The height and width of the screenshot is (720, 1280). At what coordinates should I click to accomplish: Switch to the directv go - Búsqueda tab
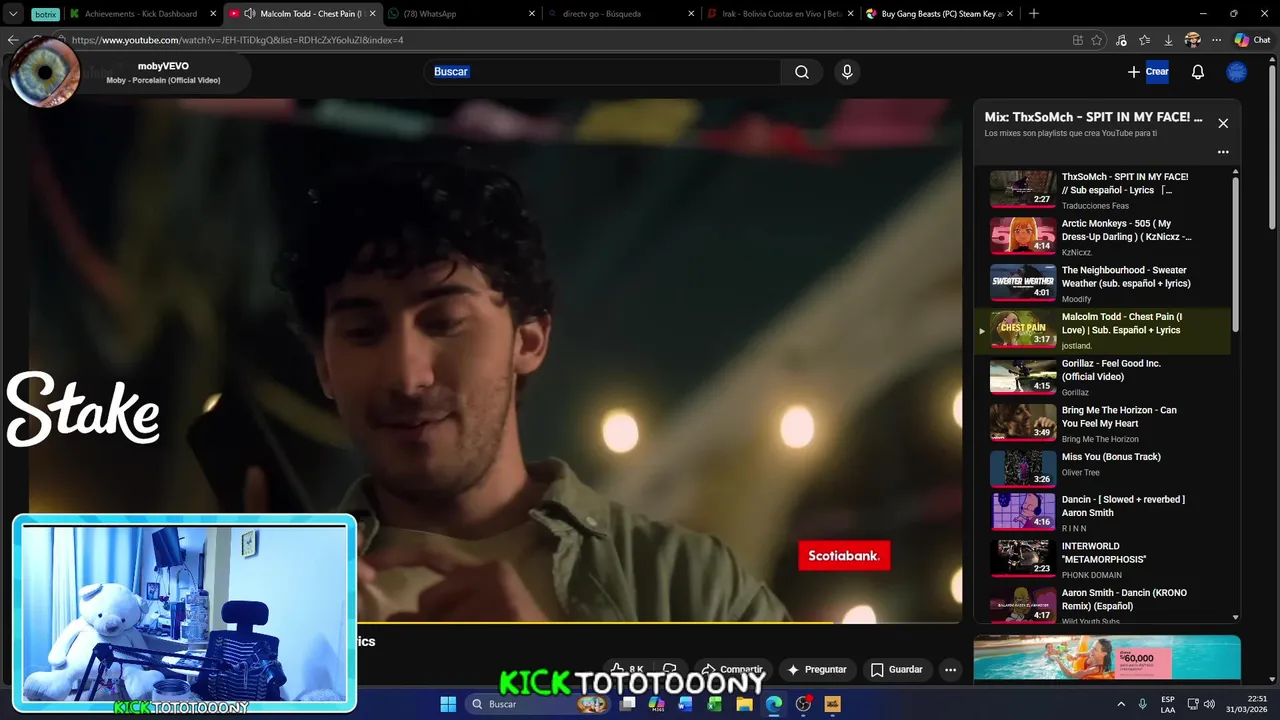point(620,14)
